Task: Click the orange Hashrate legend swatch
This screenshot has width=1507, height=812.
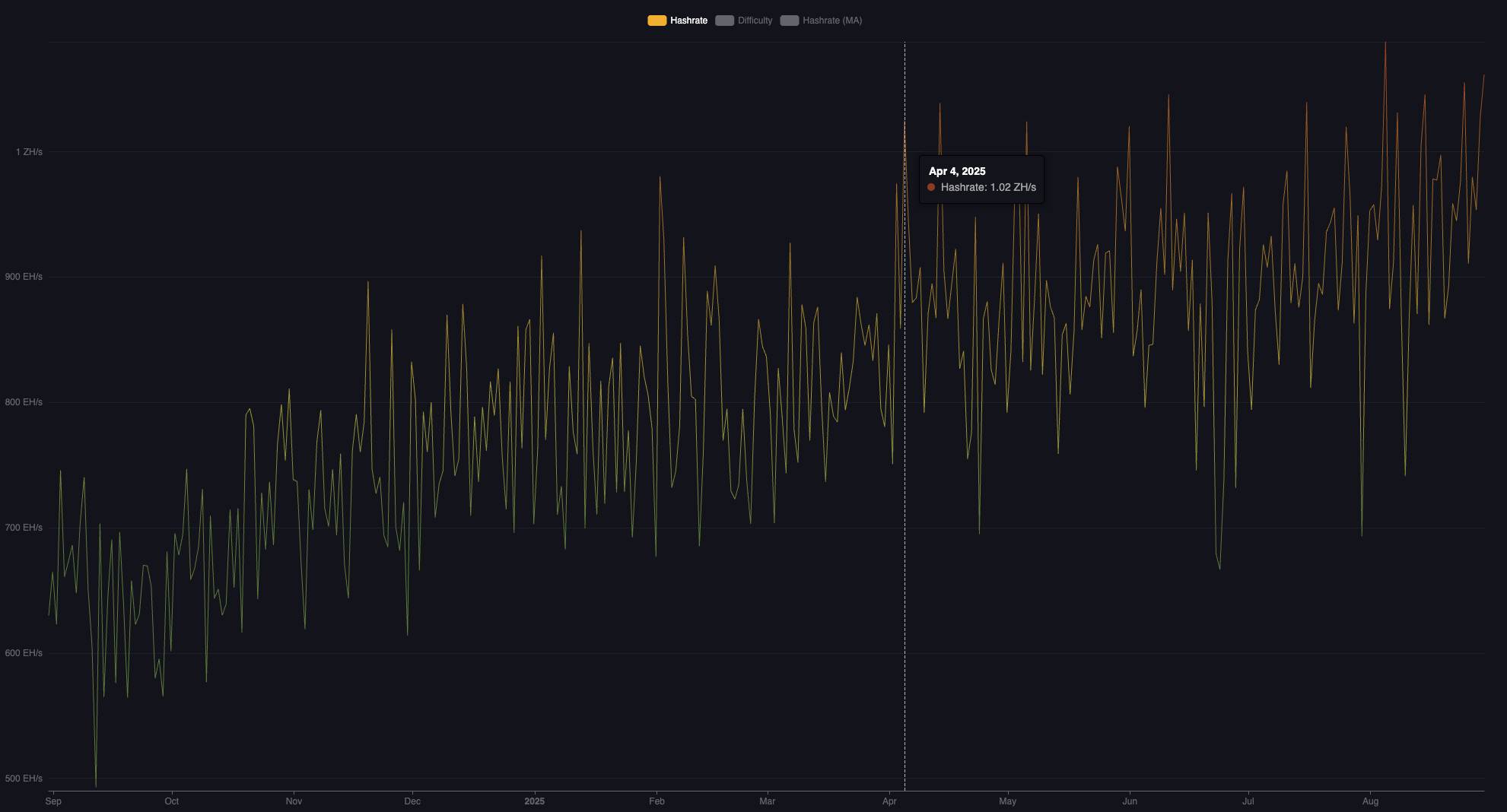Action: click(657, 21)
